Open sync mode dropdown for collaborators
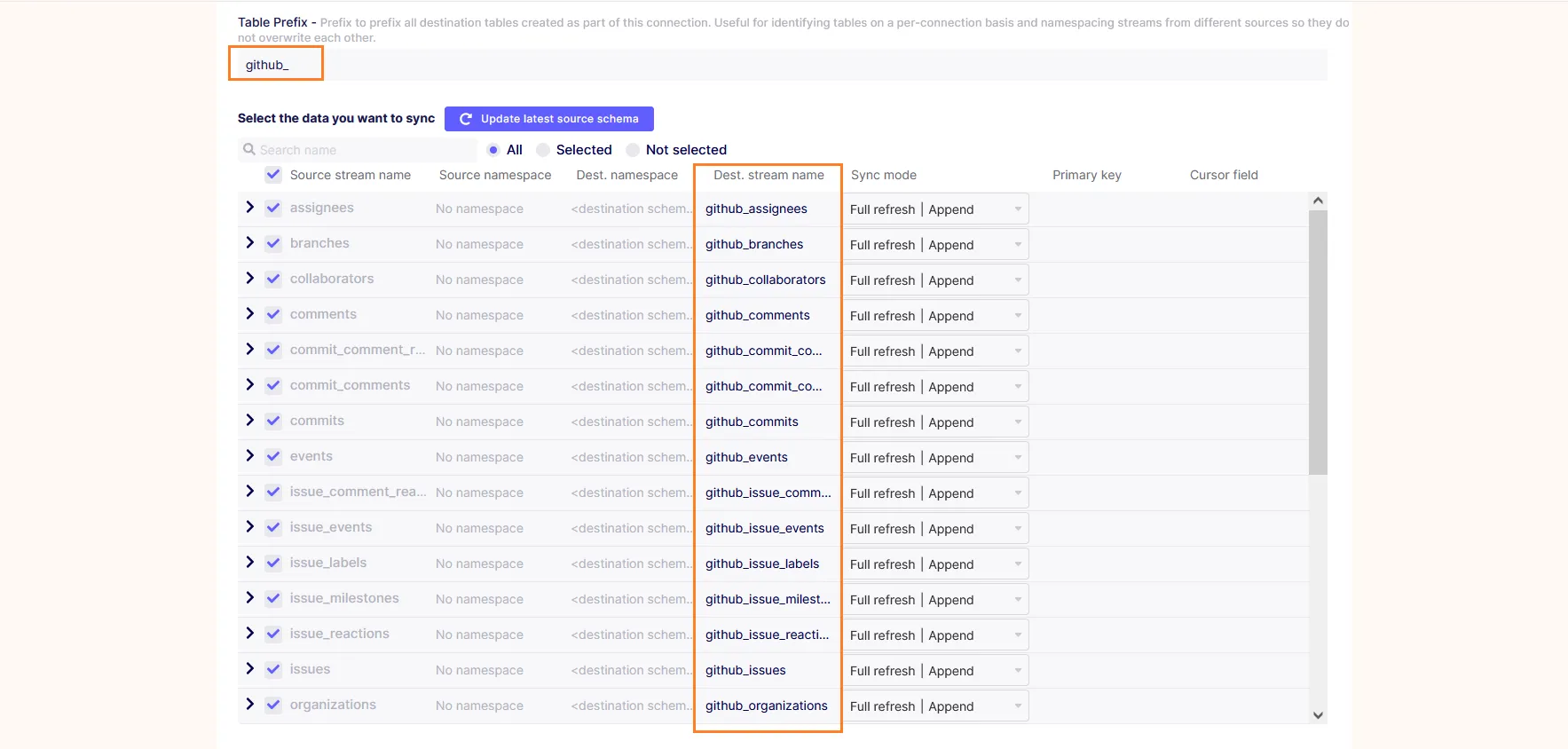1568x749 pixels. (936, 280)
